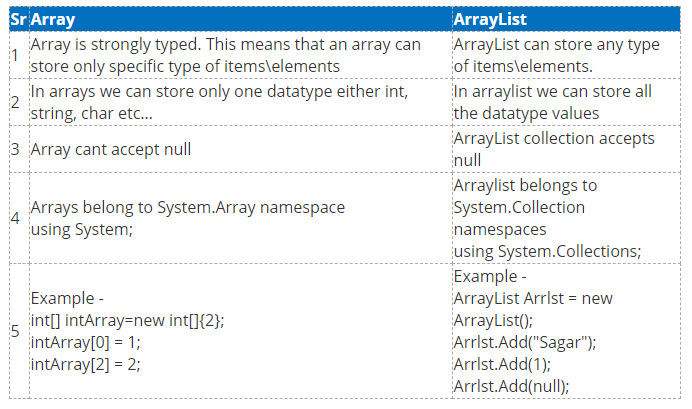Select row number 1 cell

click(19, 55)
